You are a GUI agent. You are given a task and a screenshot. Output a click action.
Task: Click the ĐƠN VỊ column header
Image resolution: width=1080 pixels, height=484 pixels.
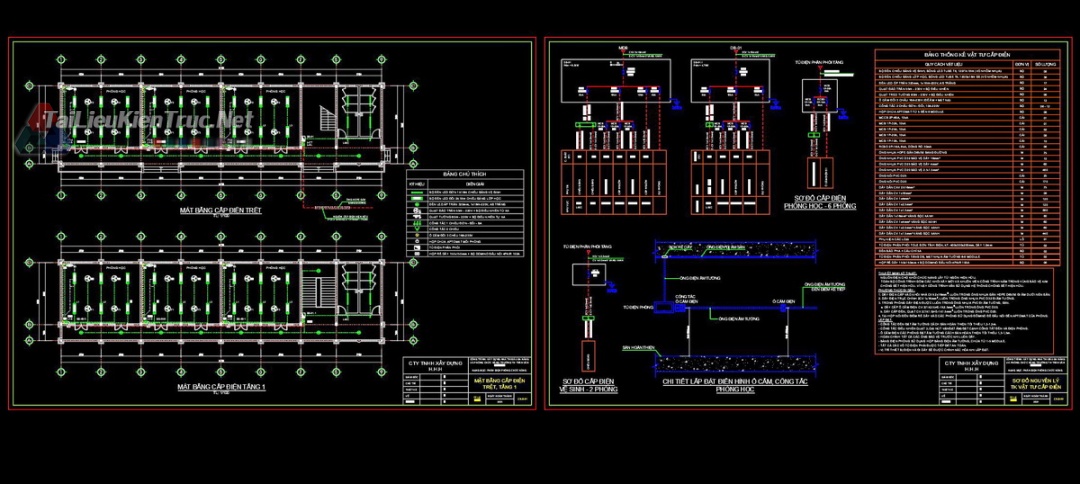pyautogui.click(x=1022, y=63)
